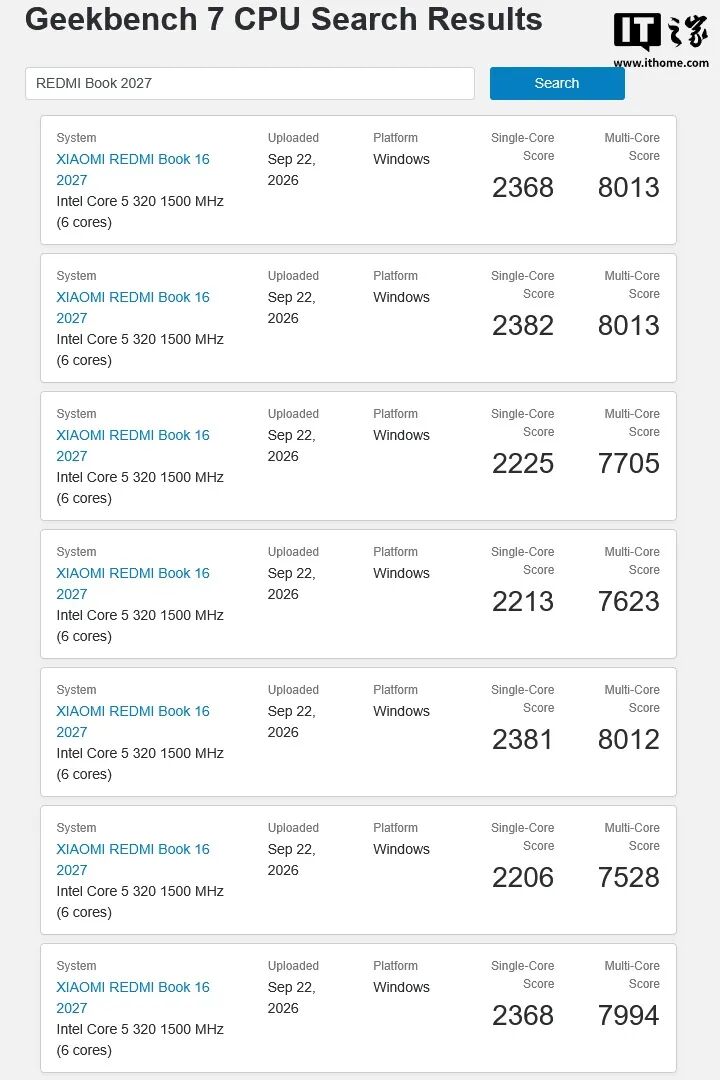Open result link with multi-core score 7705
720x1080 pixels.
pyautogui.click(x=132, y=445)
